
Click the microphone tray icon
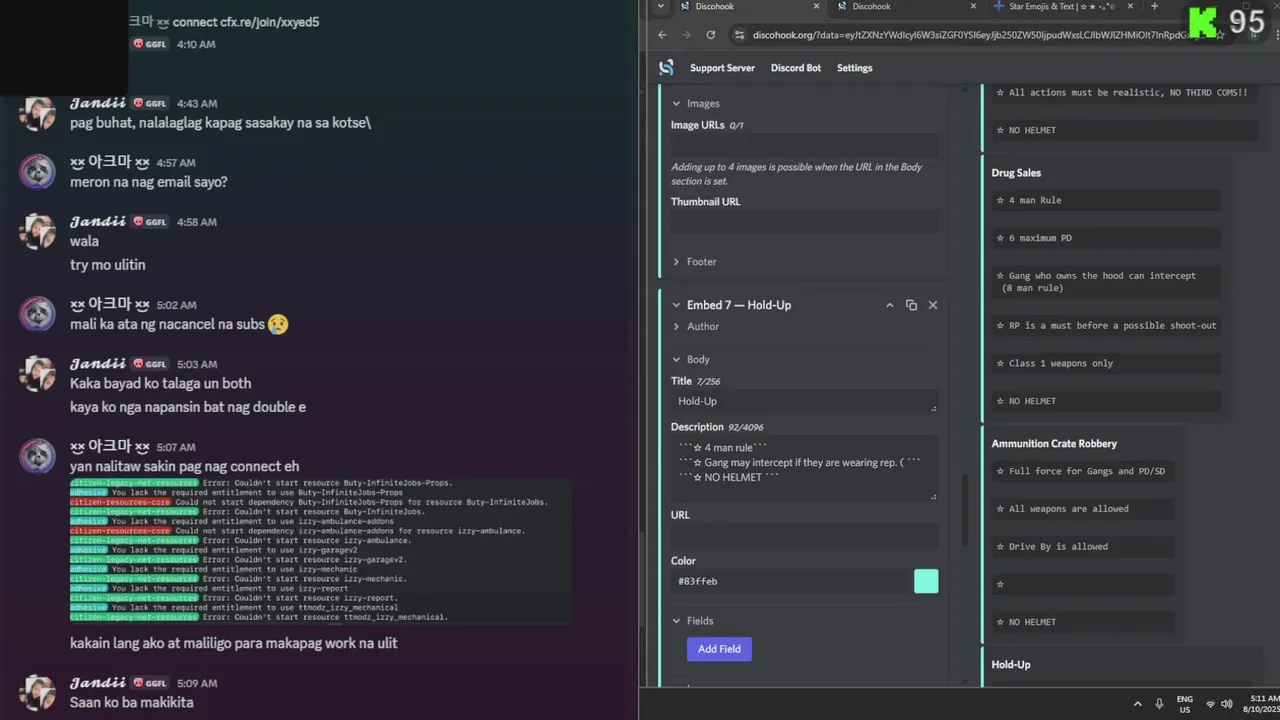pos(1159,704)
